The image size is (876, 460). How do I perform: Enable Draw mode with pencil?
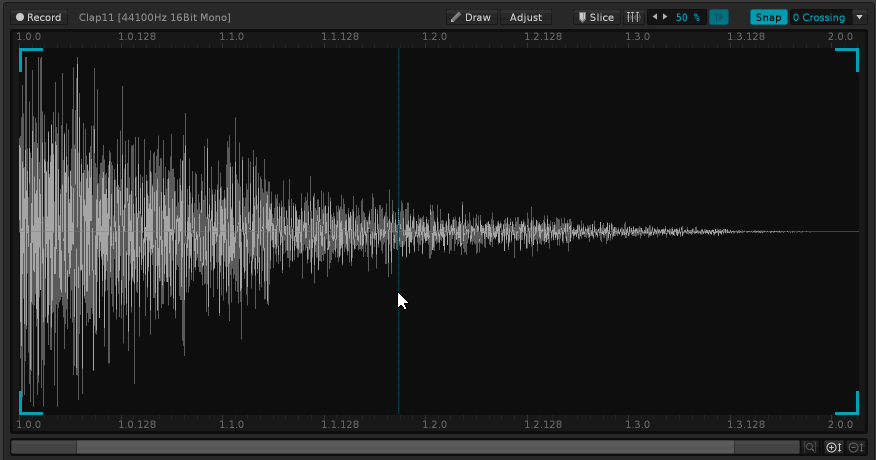point(470,17)
